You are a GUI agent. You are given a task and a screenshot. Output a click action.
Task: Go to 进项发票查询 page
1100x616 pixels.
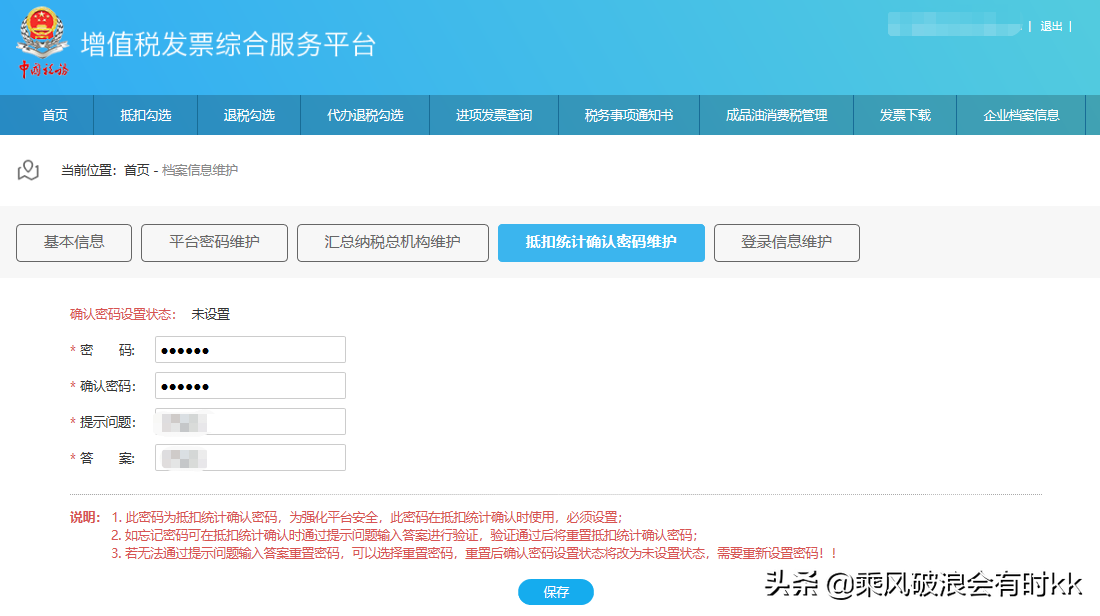point(494,114)
